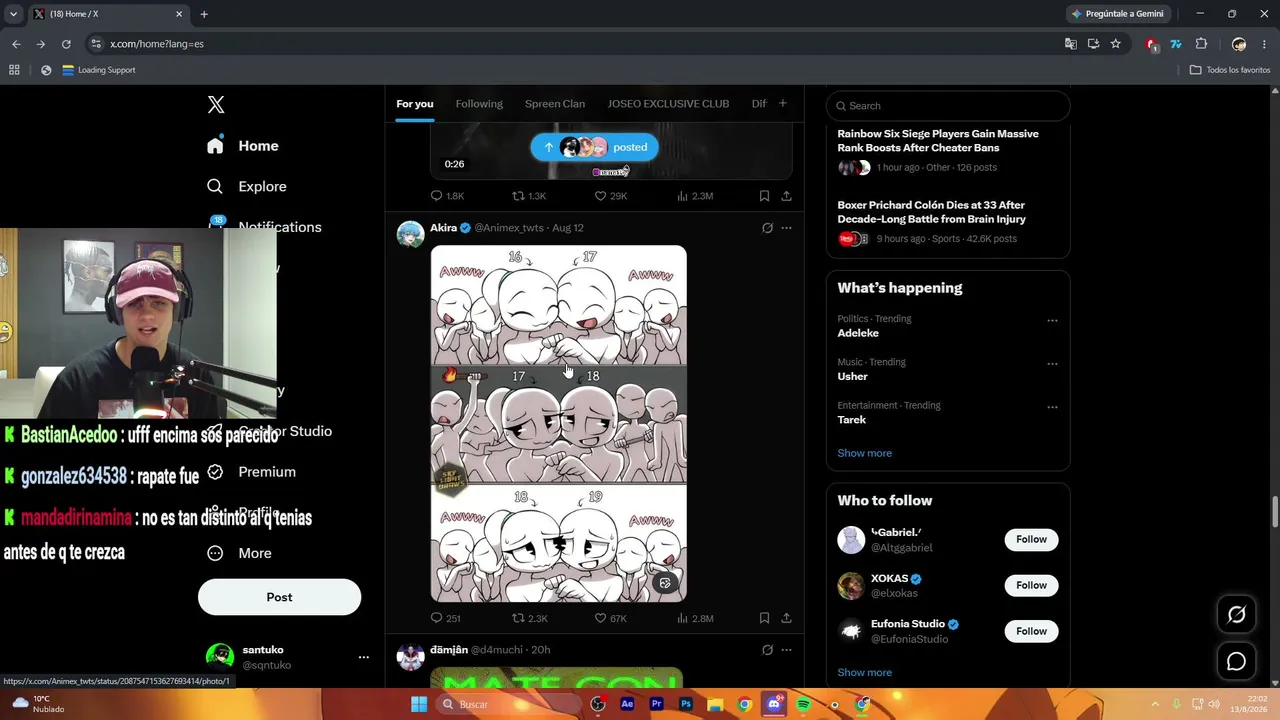Open more options for dämjân's post
This screenshot has height=720, width=1280.
point(786,650)
